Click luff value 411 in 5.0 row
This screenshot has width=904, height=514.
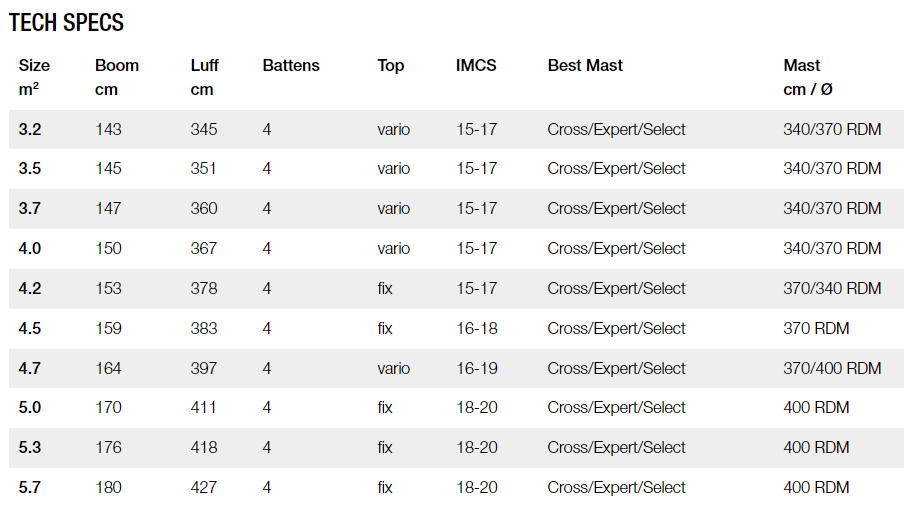tap(204, 408)
